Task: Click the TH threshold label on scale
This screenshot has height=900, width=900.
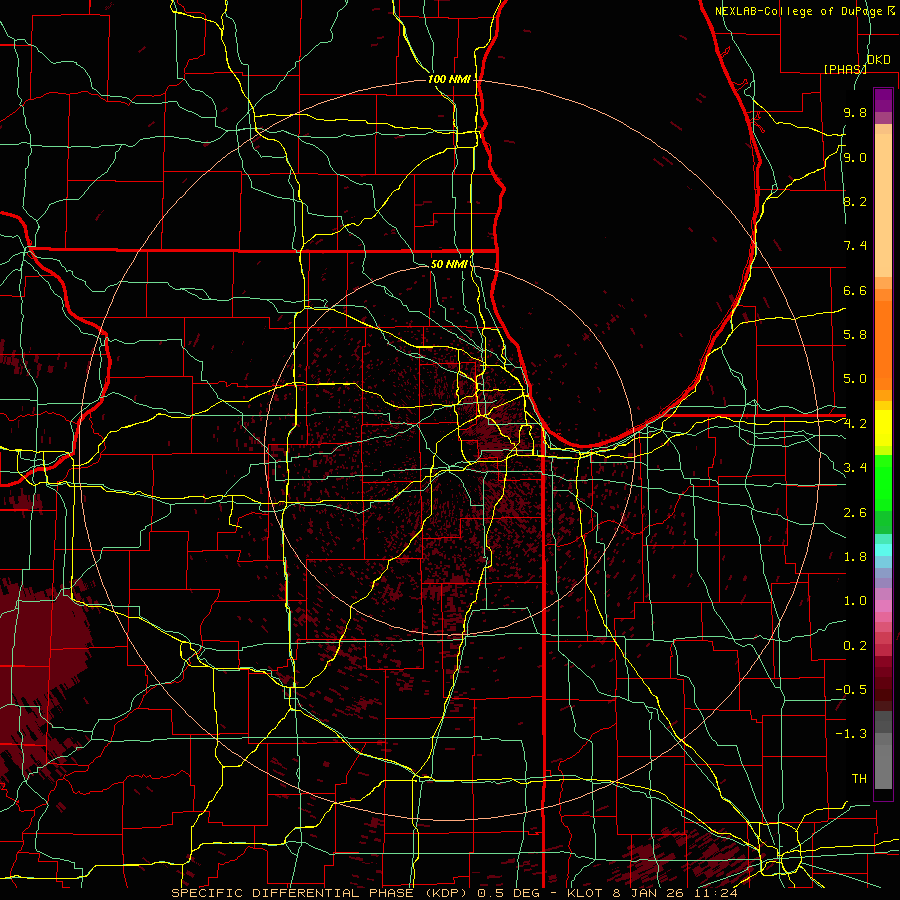Action: point(859,779)
